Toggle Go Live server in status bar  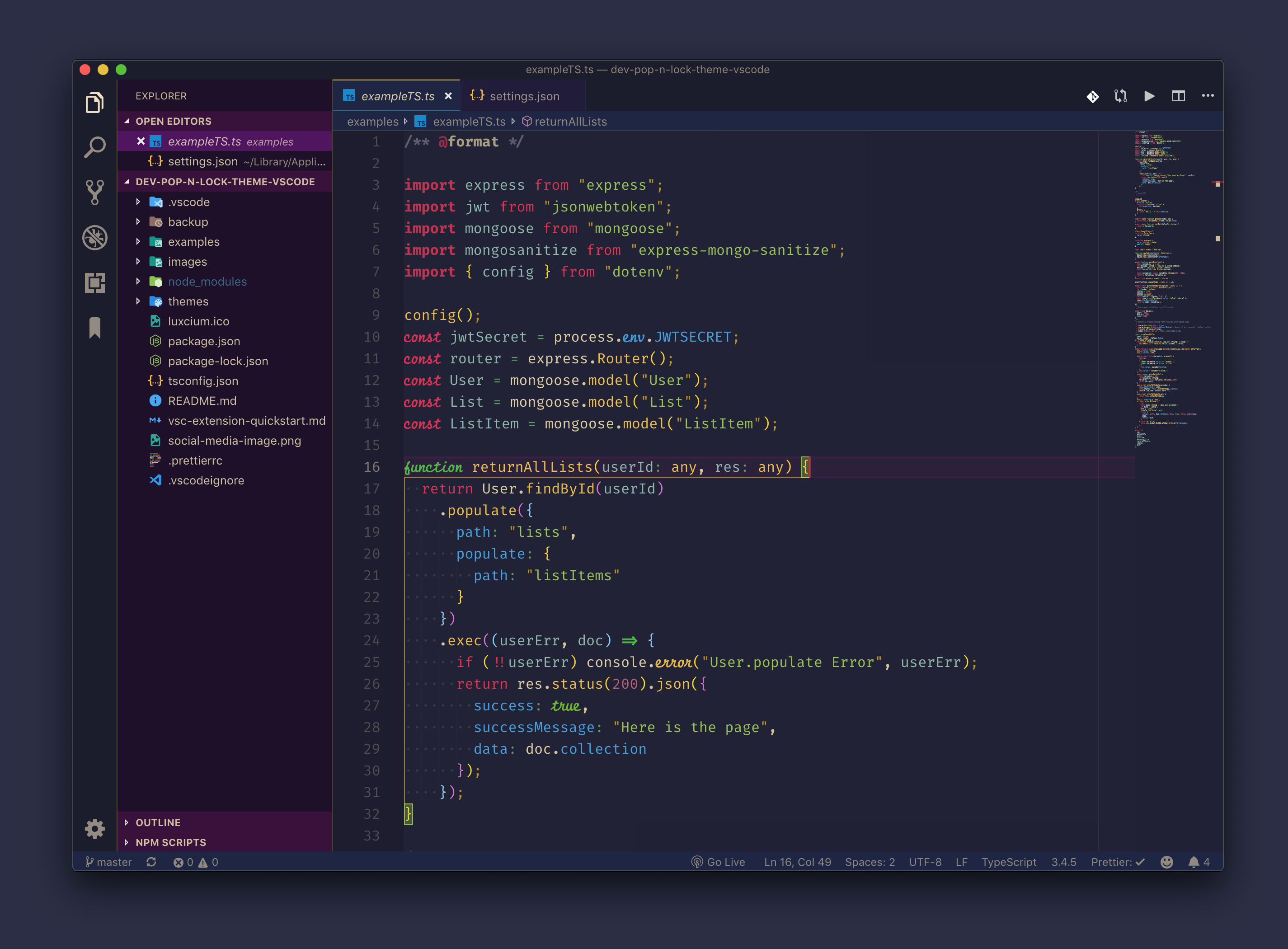[x=718, y=862]
